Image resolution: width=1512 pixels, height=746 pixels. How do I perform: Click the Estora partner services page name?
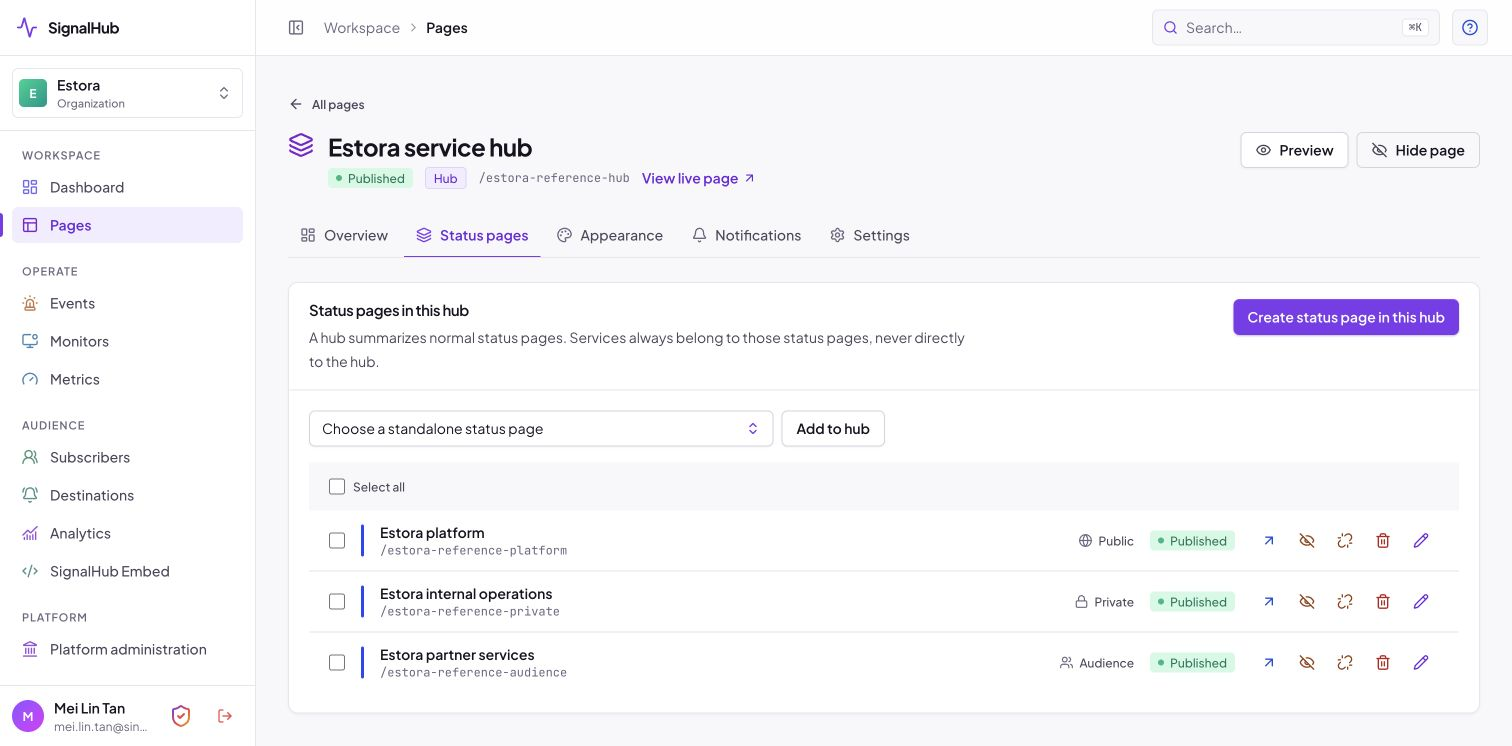[457, 655]
